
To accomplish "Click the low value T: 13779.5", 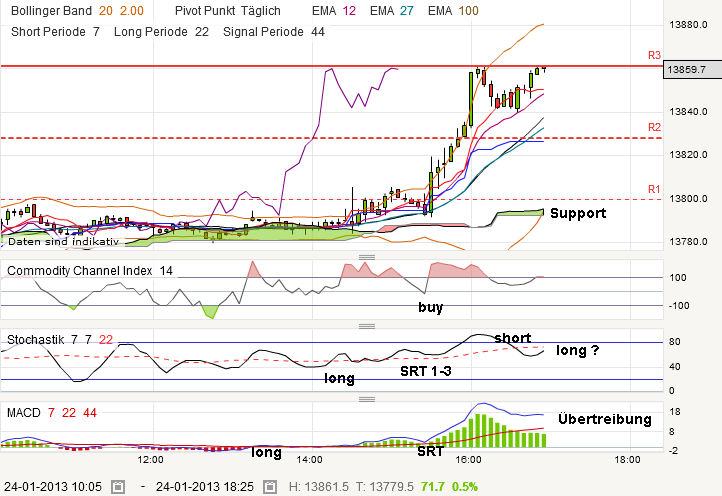I will click(x=384, y=486).
